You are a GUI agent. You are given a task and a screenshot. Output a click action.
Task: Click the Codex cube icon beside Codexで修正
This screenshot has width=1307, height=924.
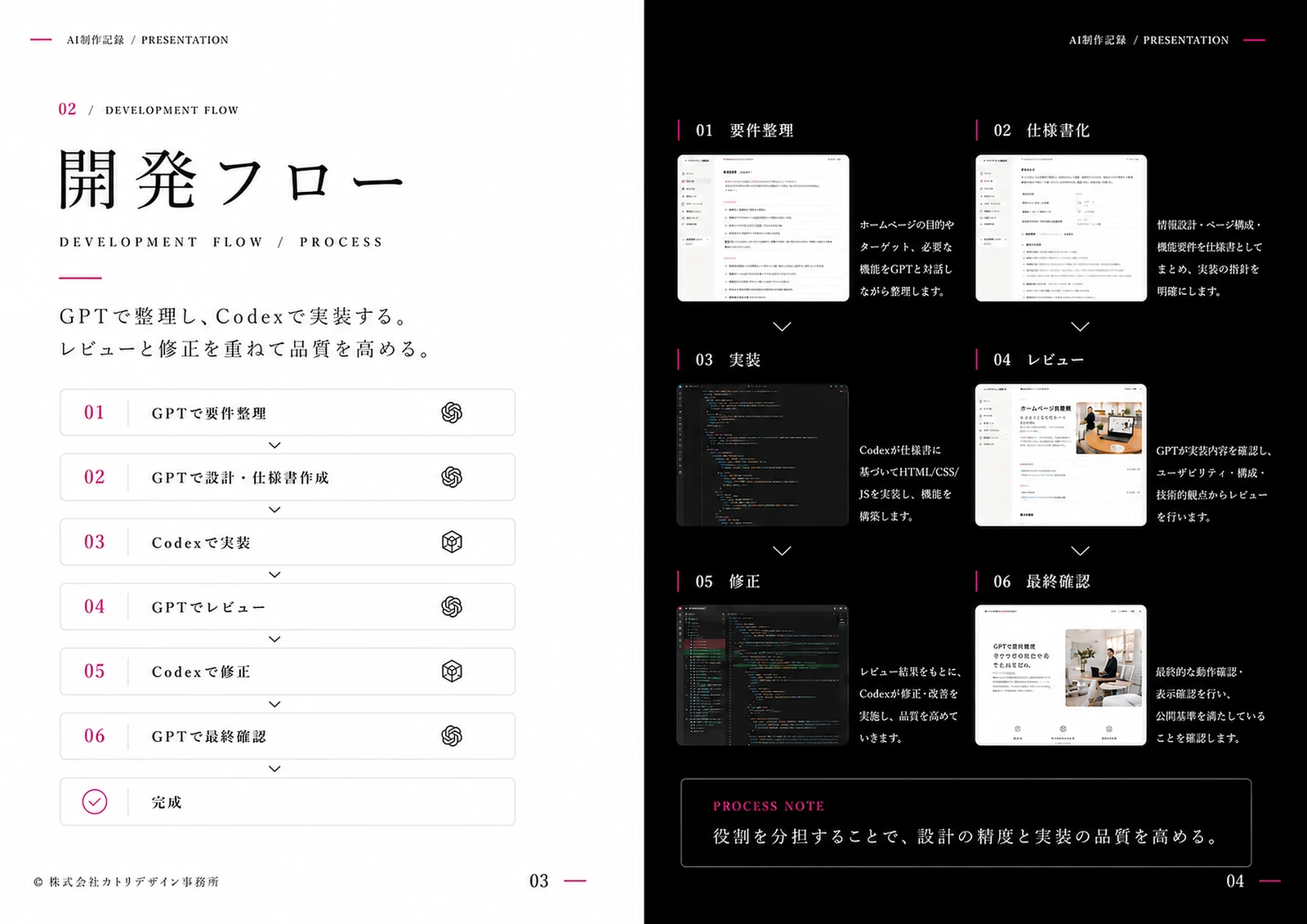click(x=452, y=671)
